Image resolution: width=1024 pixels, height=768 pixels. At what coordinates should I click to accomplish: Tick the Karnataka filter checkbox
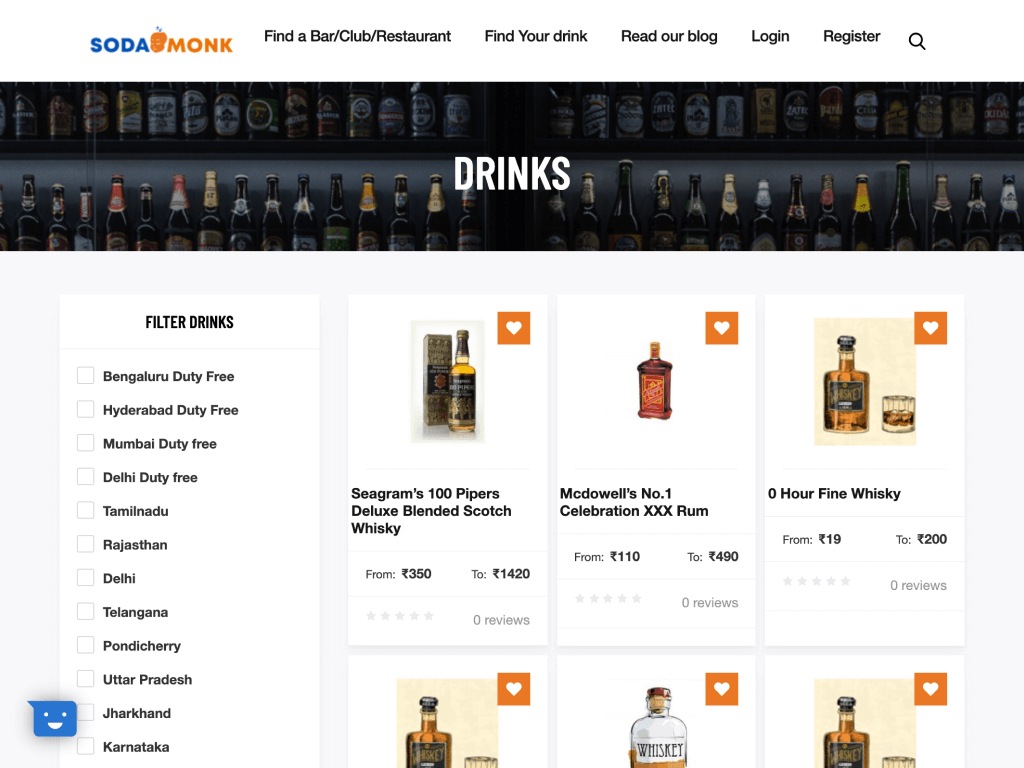86,746
